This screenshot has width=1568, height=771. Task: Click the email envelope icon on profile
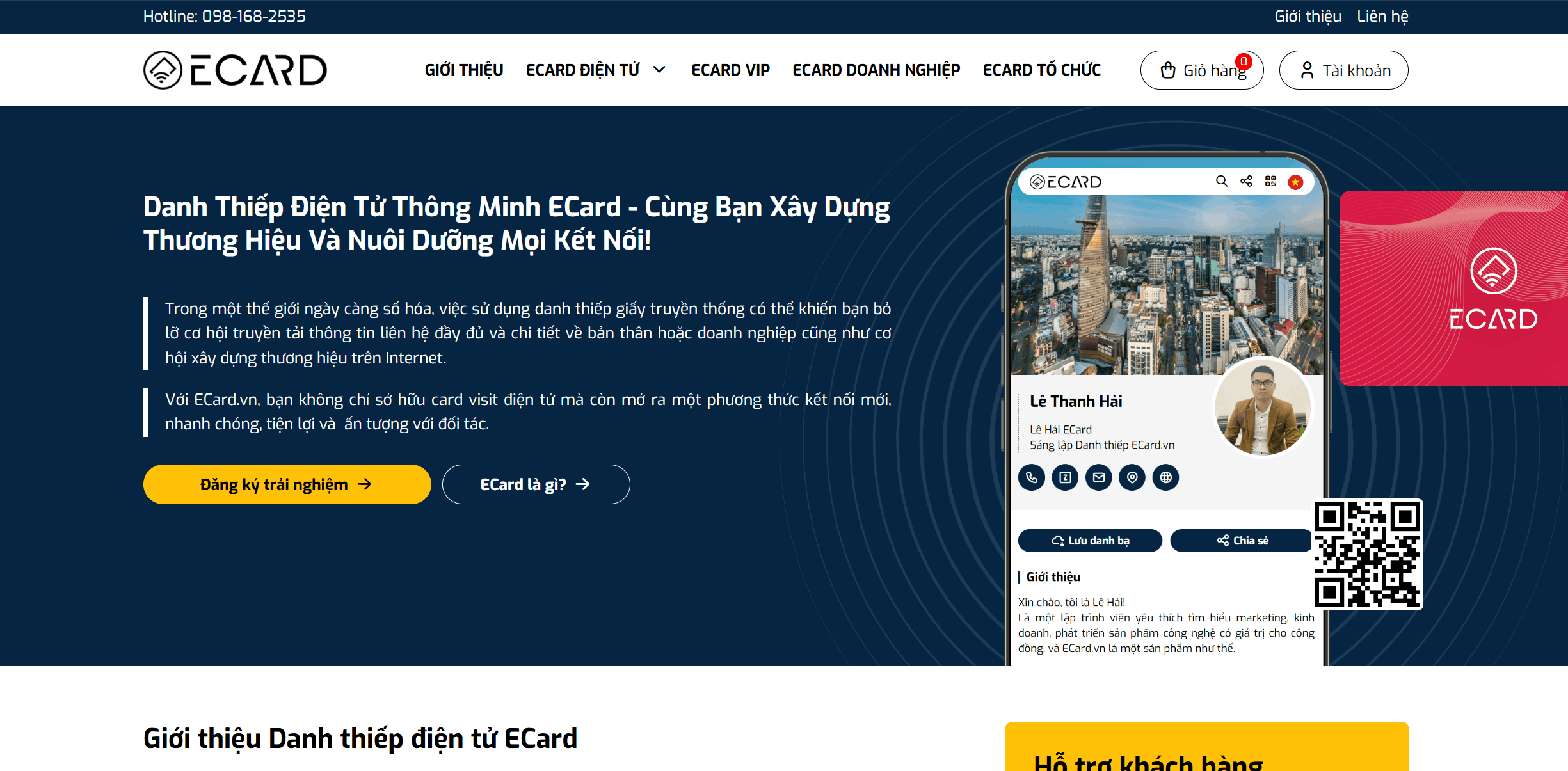1099,477
